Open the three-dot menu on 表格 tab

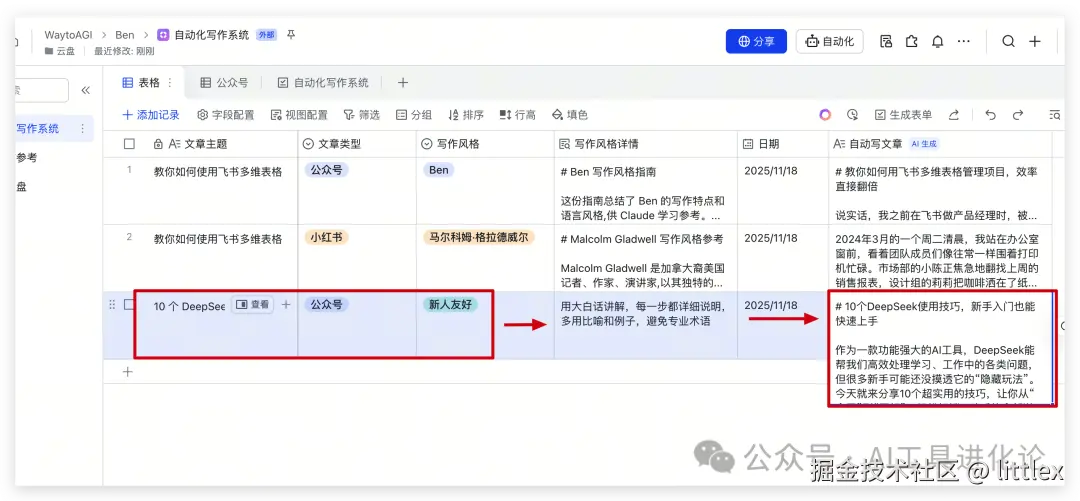click(x=170, y=83)
